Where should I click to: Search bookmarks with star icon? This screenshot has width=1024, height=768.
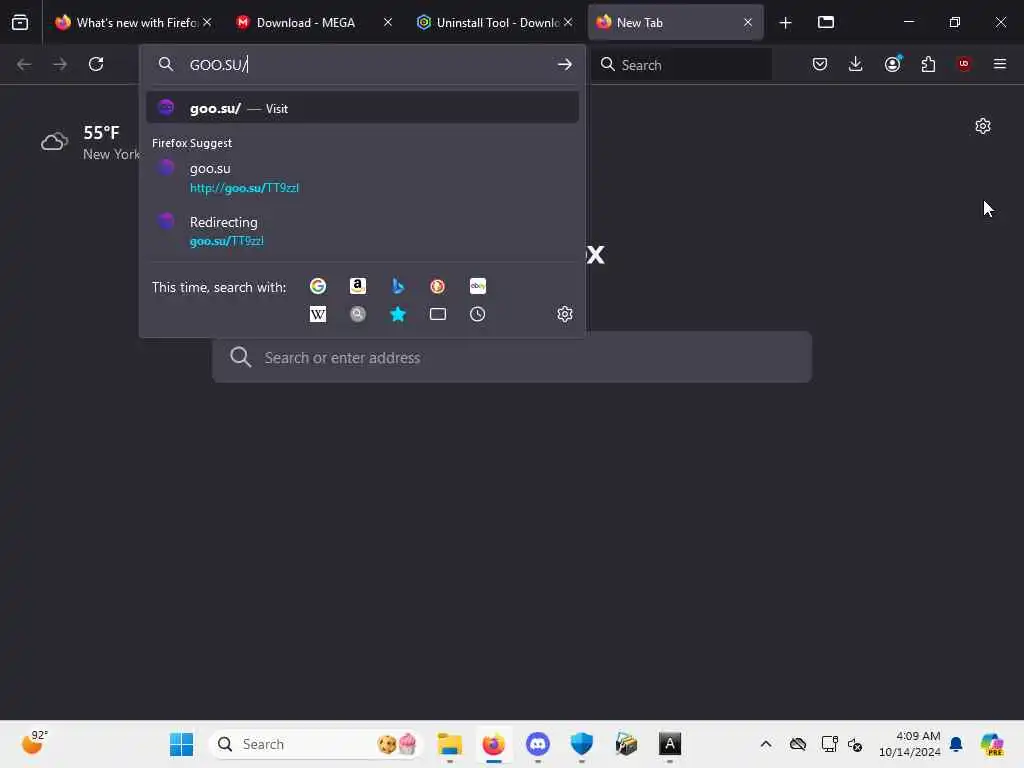(x=398, y=314)
